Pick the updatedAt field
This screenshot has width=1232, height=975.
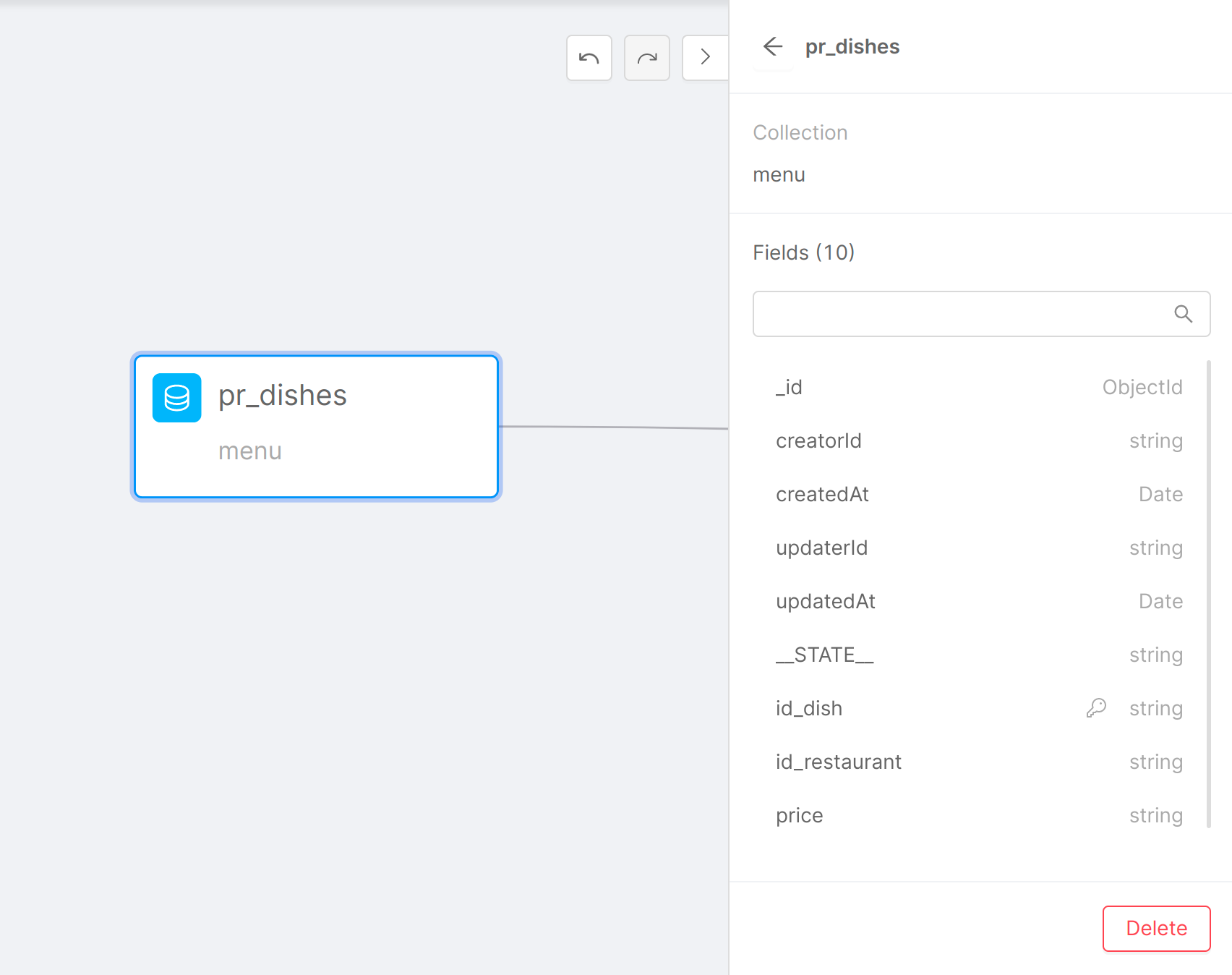(x=979, y=602)
